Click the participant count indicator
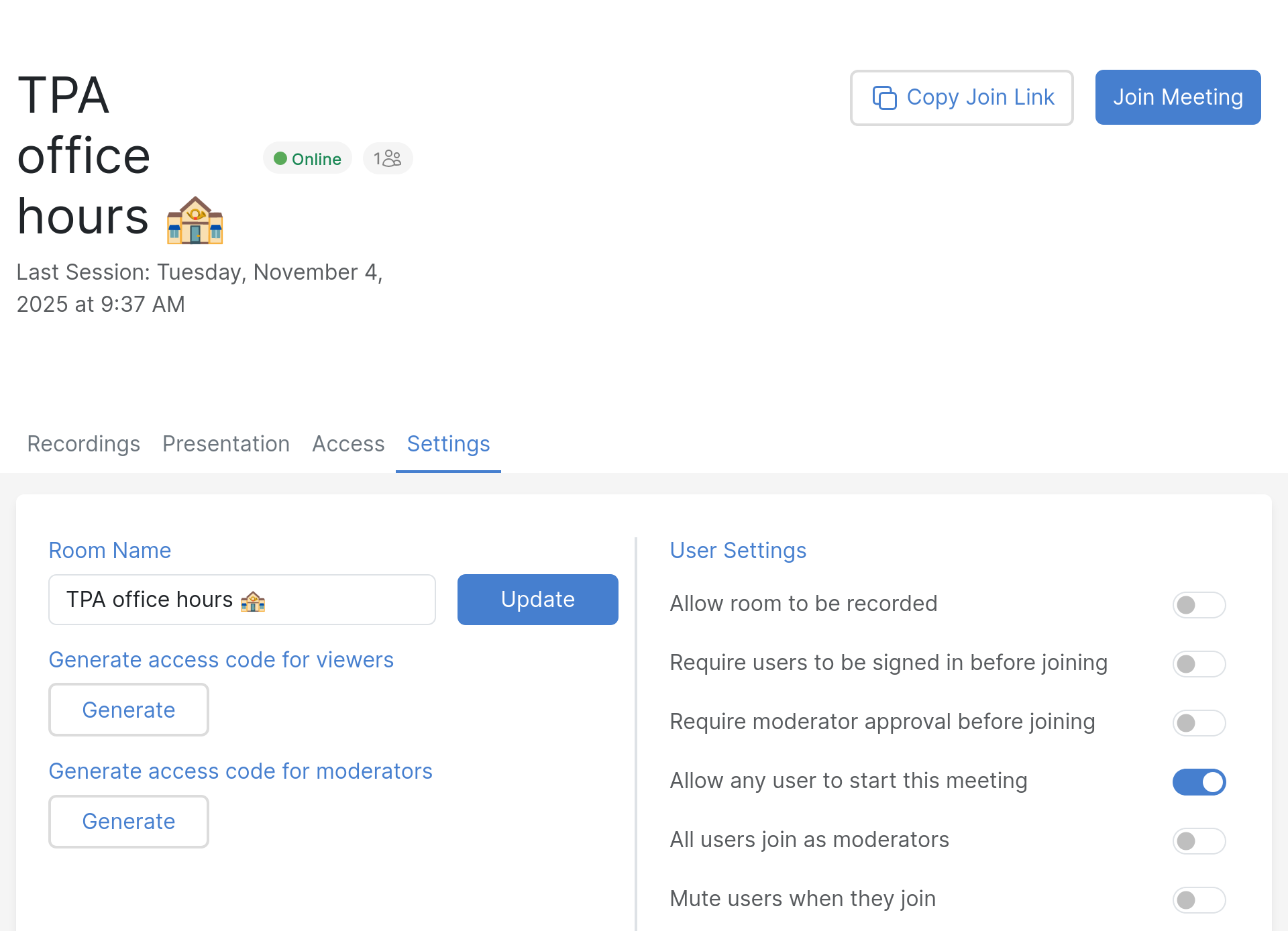The width and height of the screenshot is (1288, 931). point(387,158)
